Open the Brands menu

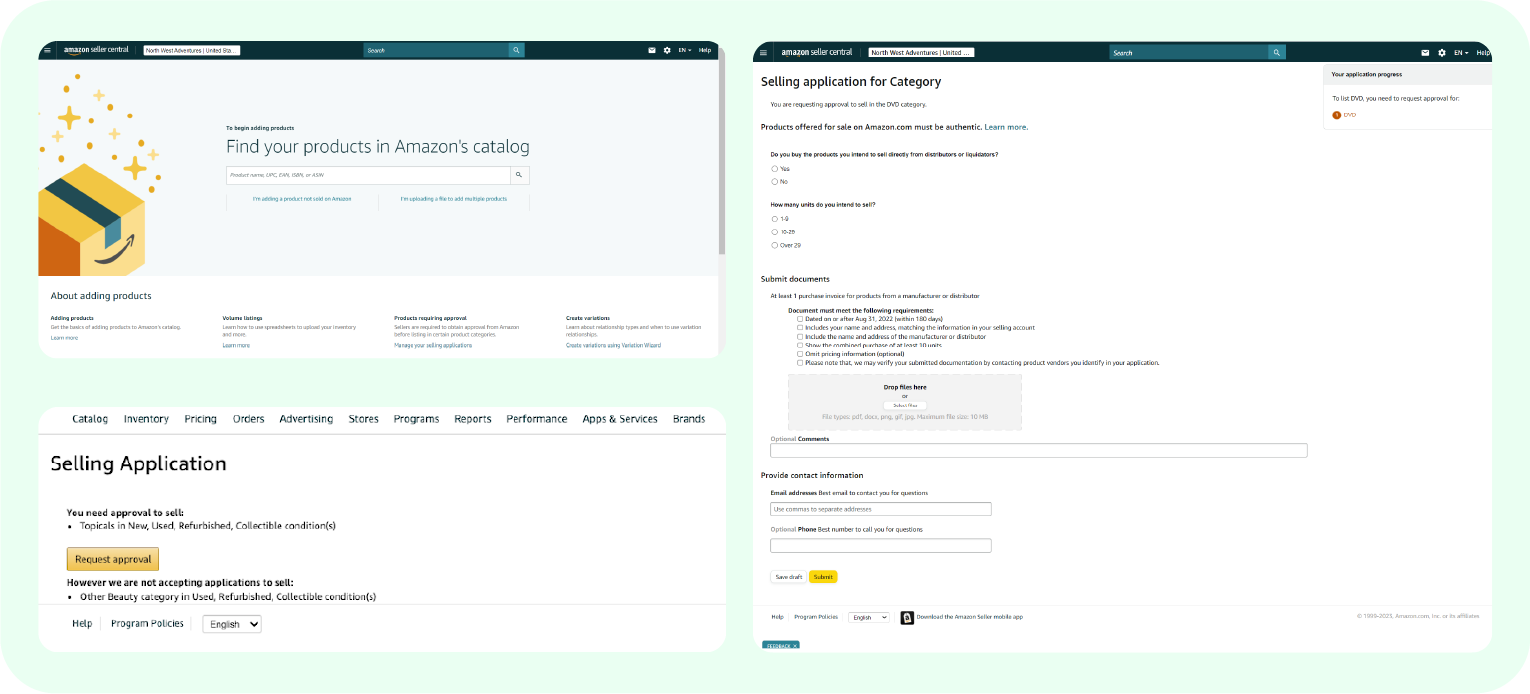point(689,419)
